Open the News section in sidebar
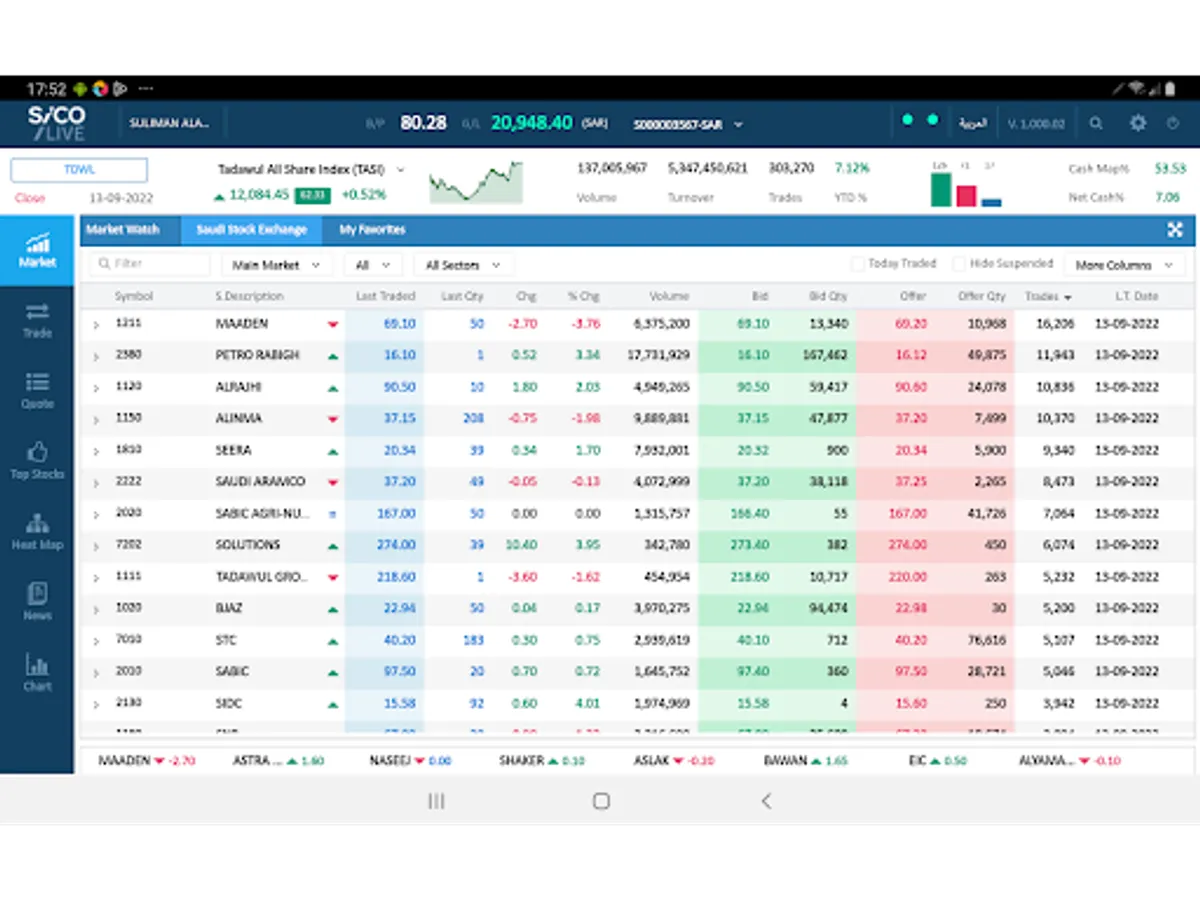 tap(37, 602)
